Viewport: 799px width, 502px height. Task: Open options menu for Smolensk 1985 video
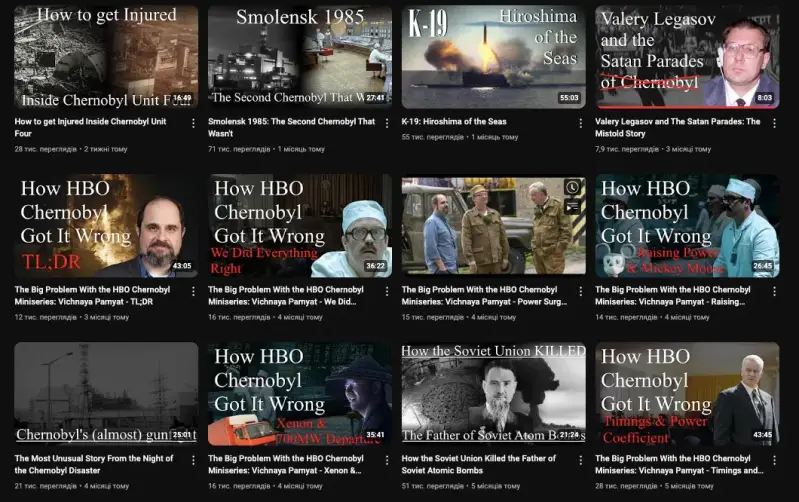click(387, 123)
